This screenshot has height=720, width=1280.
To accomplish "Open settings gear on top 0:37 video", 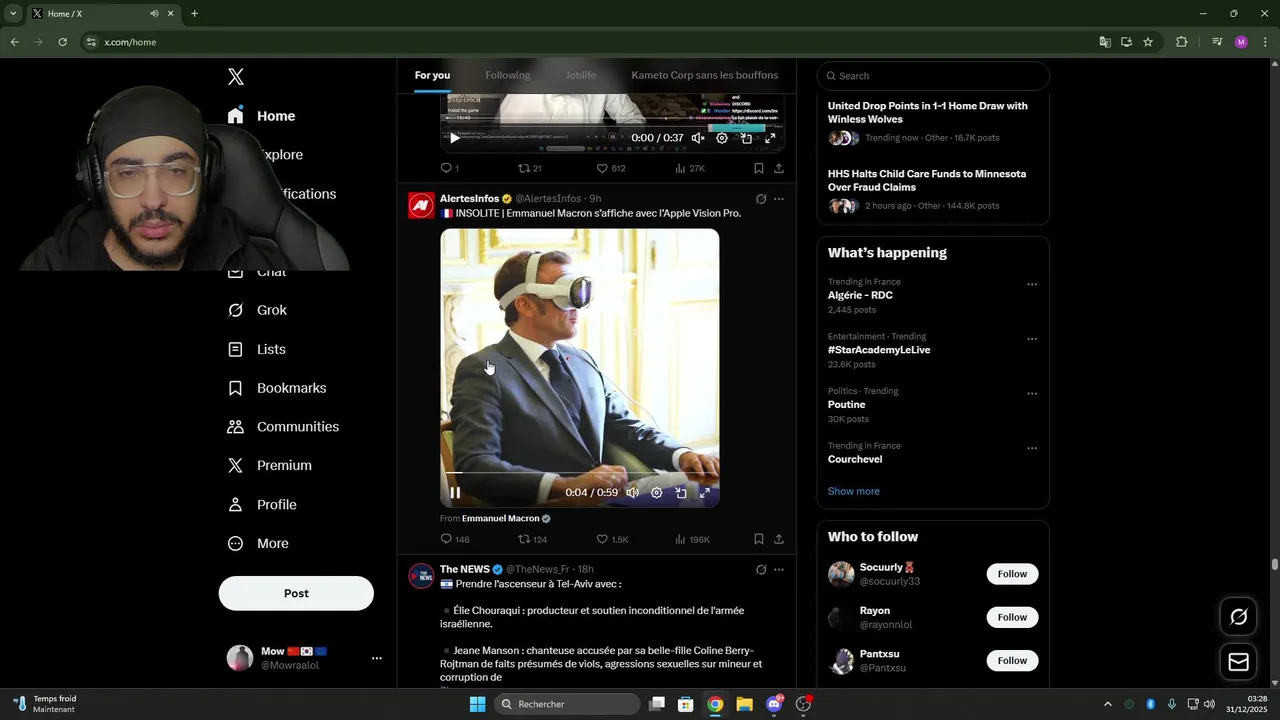I will point(722,138).
